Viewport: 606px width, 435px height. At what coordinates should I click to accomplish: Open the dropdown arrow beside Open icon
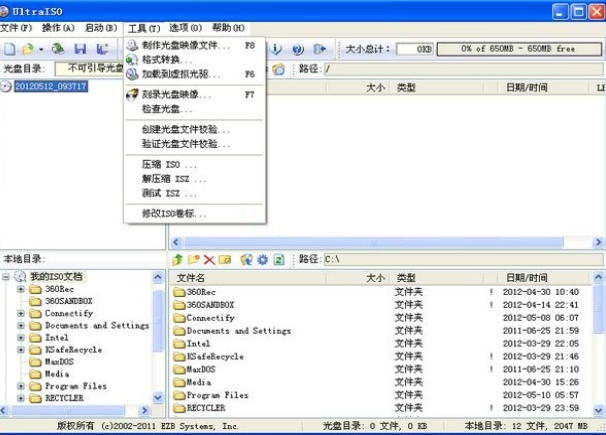(41, 49)
